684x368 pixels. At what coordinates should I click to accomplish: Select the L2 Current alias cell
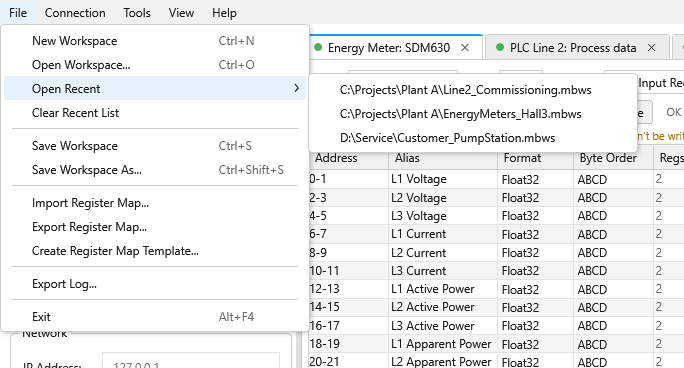click(443, 252)
